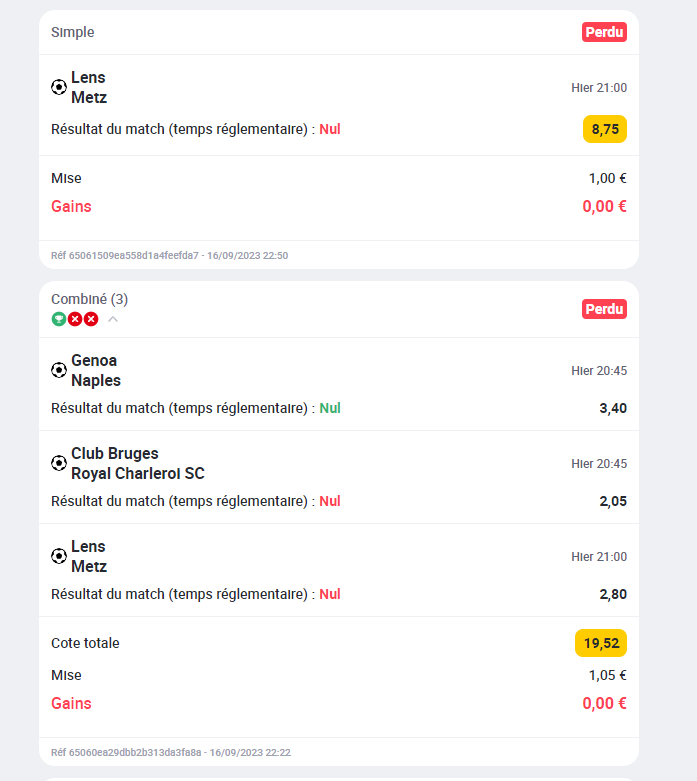The height and width of the screenshot is (781, 697).
Task: Click the yellow 19,52 total odds badge
Action: tap(601, 643)
